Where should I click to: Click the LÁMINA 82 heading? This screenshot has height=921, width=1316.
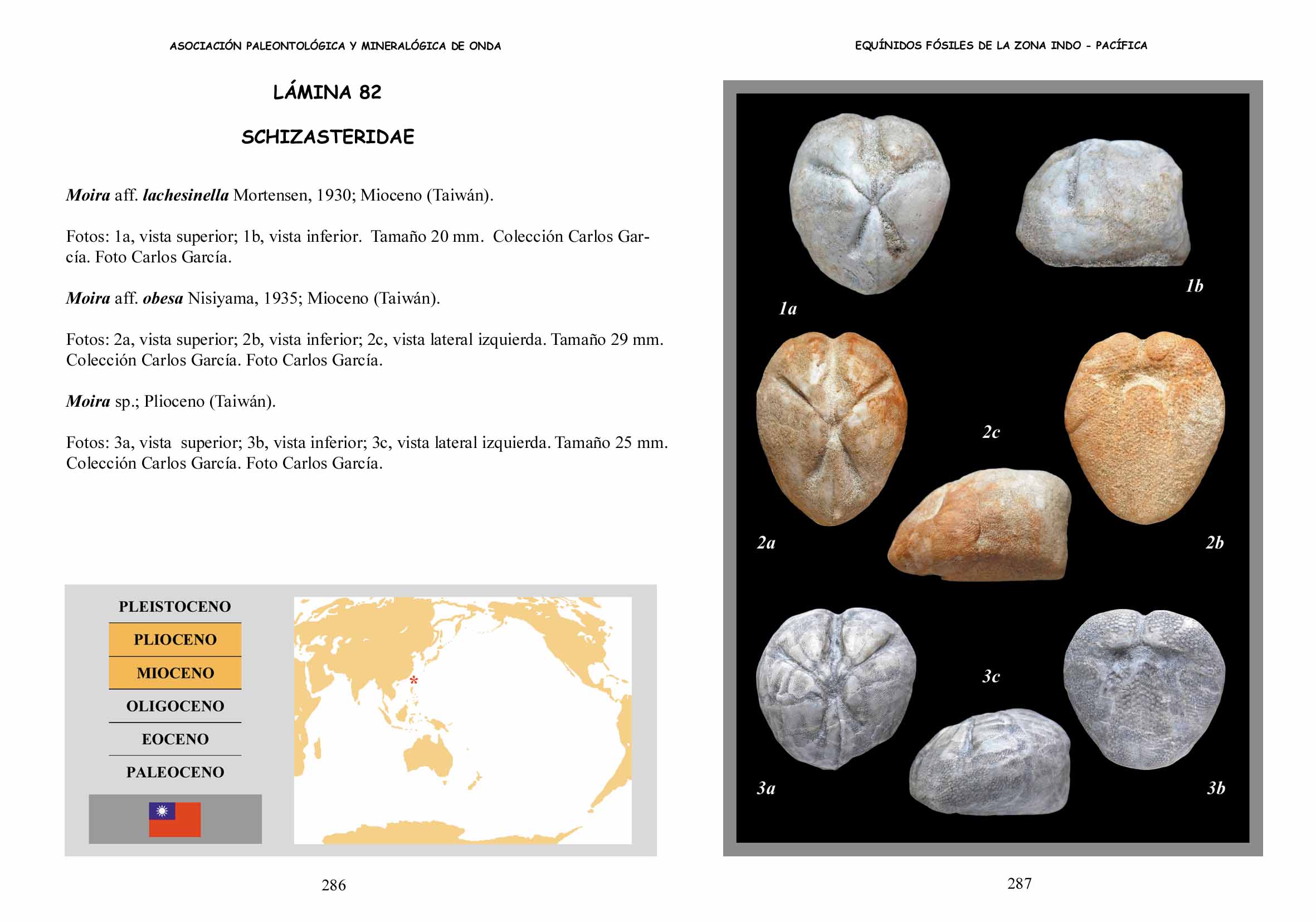[x=326, y=92]
